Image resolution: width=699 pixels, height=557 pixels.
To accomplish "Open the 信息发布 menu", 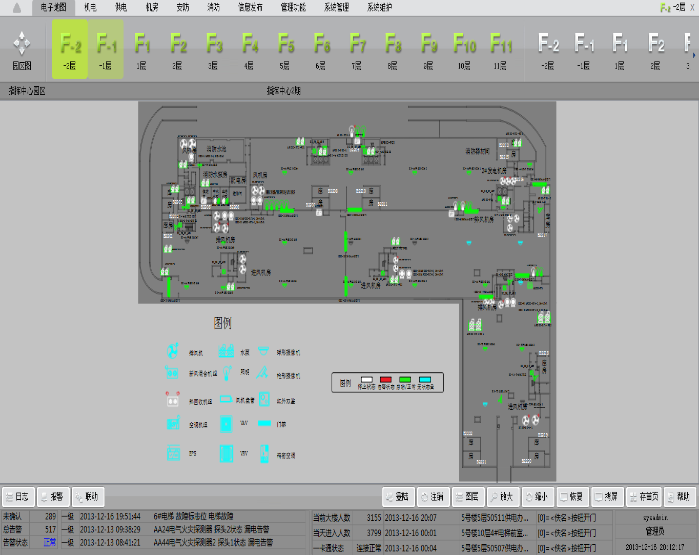I will [250, 8].
